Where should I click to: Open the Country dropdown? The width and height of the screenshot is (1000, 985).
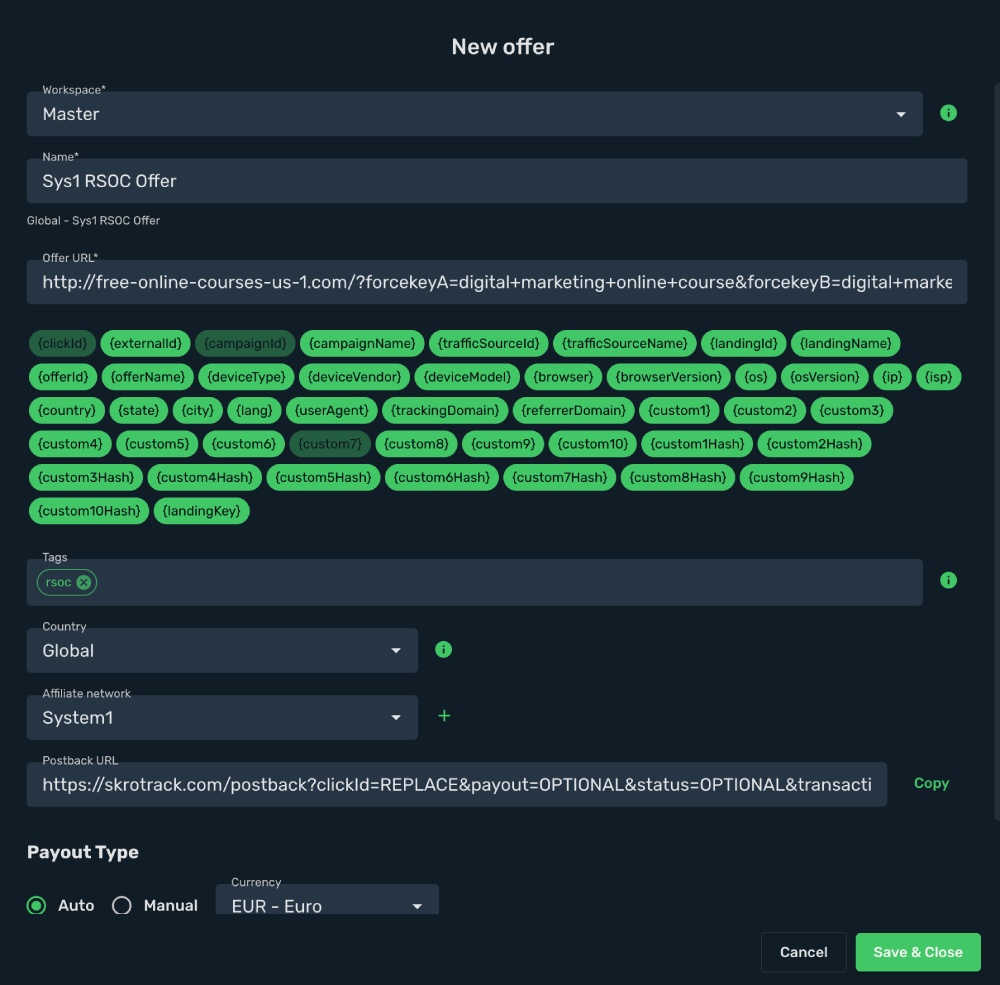tap(222, 650)
